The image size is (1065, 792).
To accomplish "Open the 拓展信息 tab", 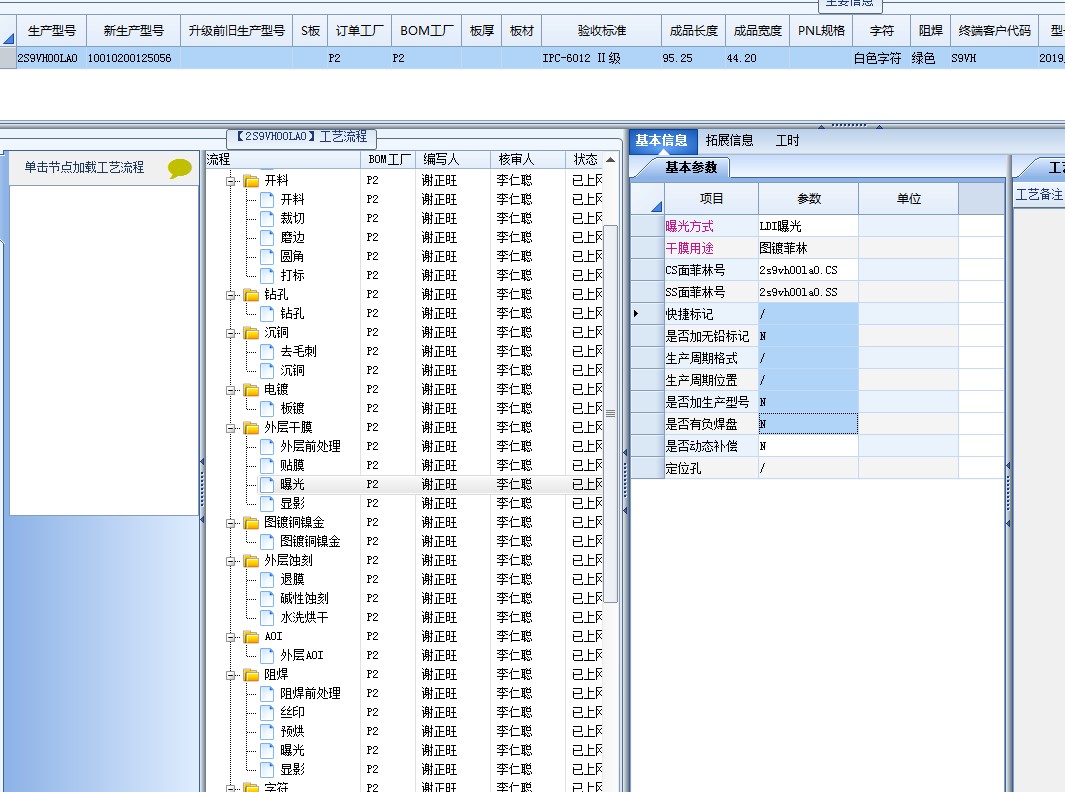I will [x=729, y=141].
